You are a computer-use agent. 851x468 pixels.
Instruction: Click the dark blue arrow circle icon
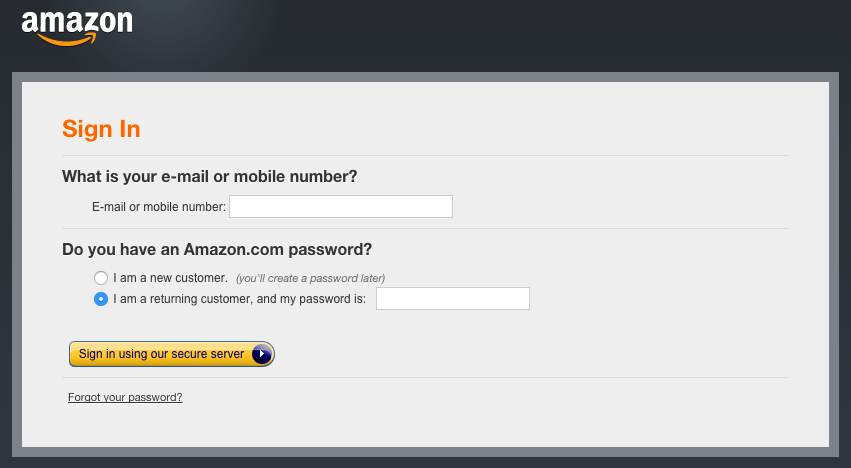[262, 354]
